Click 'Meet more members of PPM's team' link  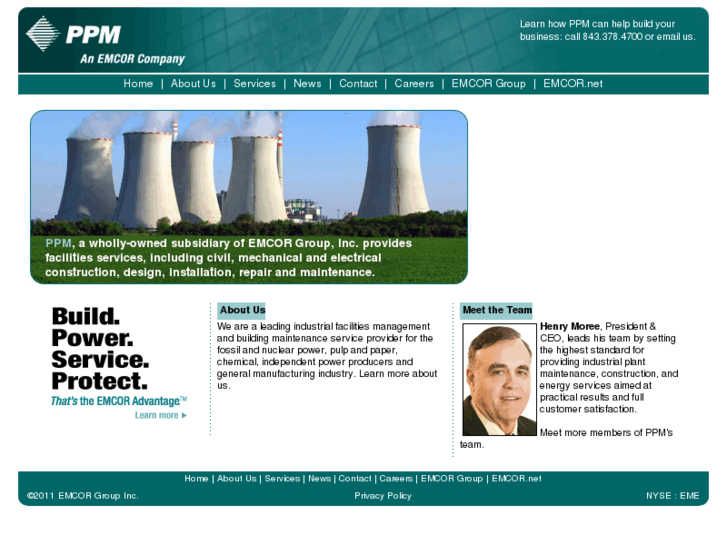[606, 433]
